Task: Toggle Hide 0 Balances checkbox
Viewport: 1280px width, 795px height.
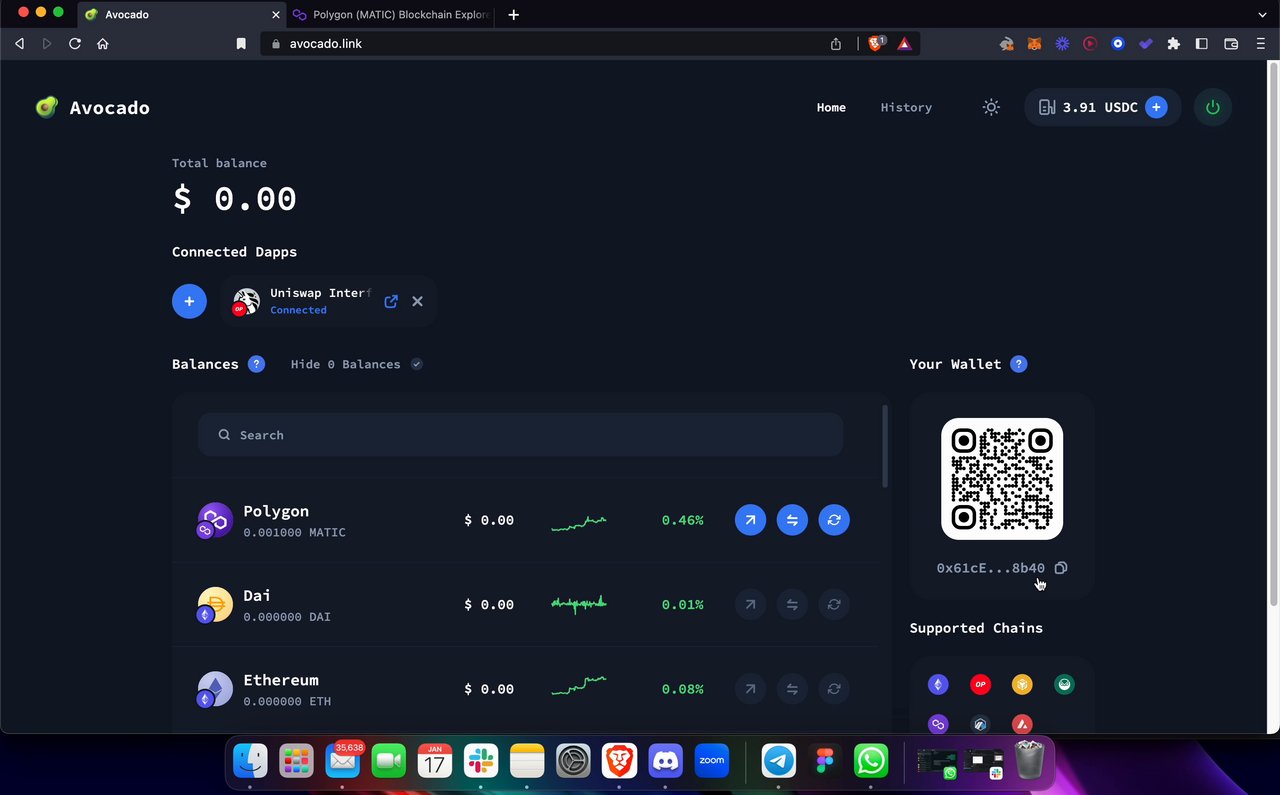Action: point(417,364)
